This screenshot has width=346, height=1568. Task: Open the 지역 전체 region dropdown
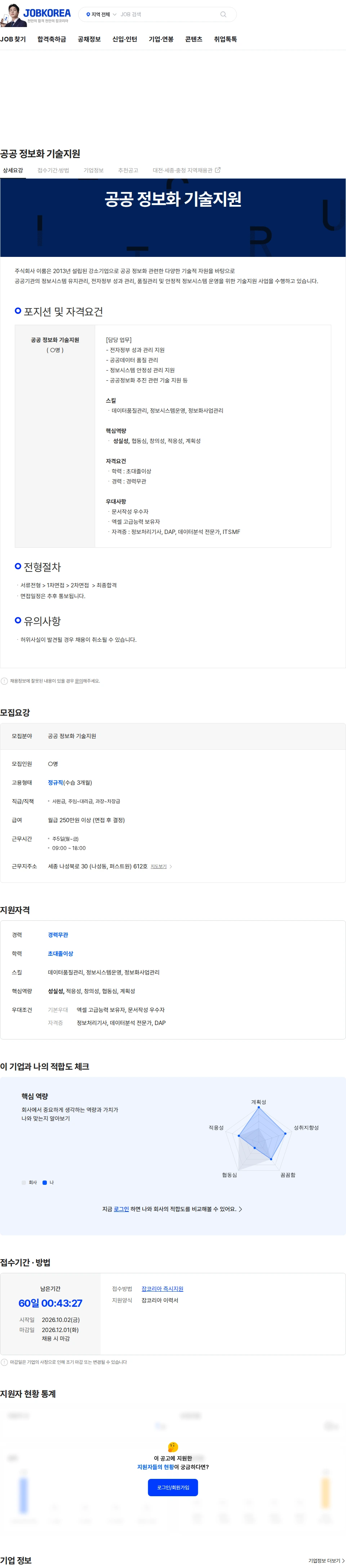[x=101, y=14]
